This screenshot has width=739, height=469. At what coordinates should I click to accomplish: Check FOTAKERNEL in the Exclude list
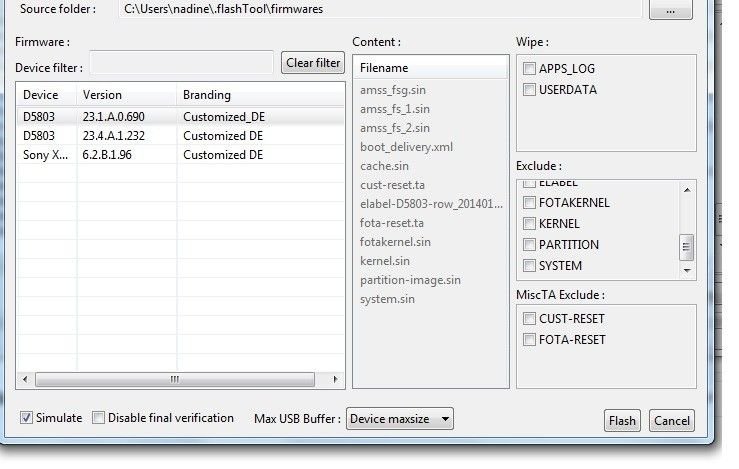(x=529, y=203)
